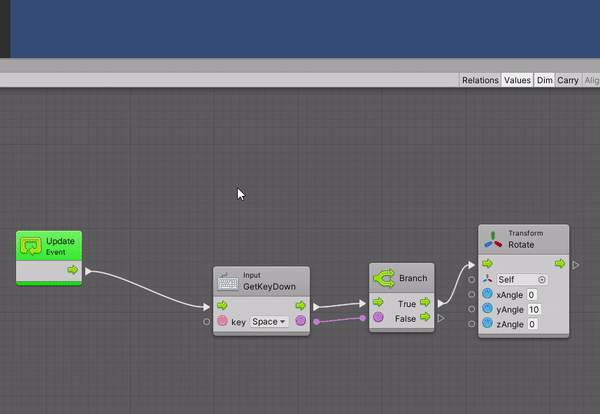Click the Branch node fork icon
The width and height of the screenshot is (600, 414).
(383, 279)
